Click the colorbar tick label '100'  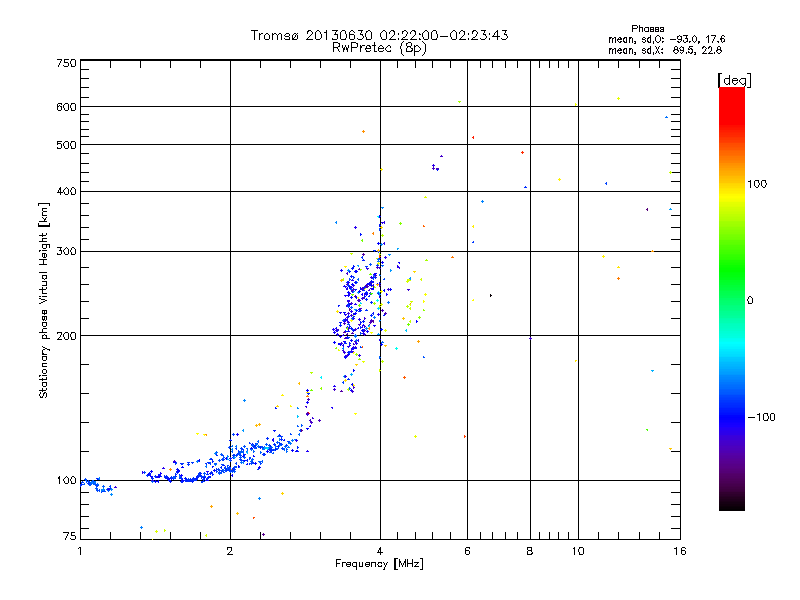757,184
